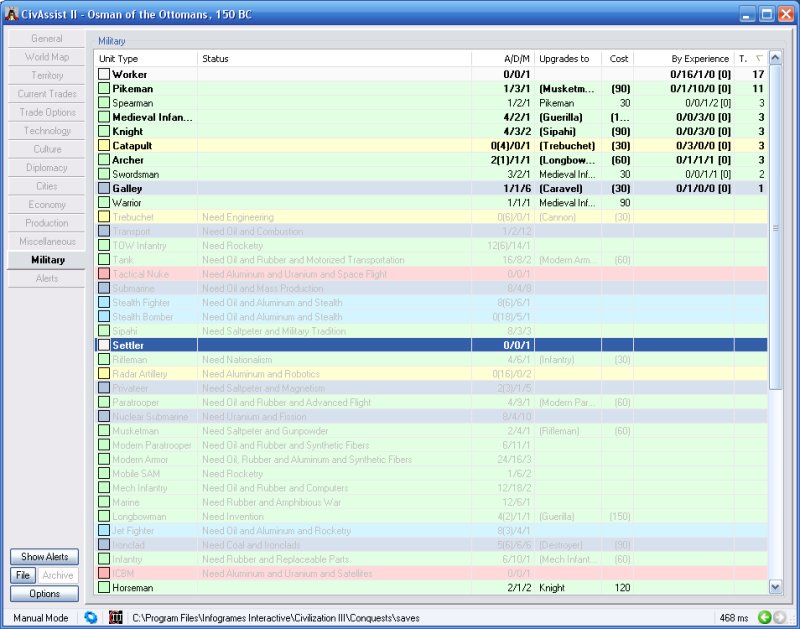Click the CivAssist II title bar icon
This screenshot has width=800, height=629.
[x=11, y=14]
